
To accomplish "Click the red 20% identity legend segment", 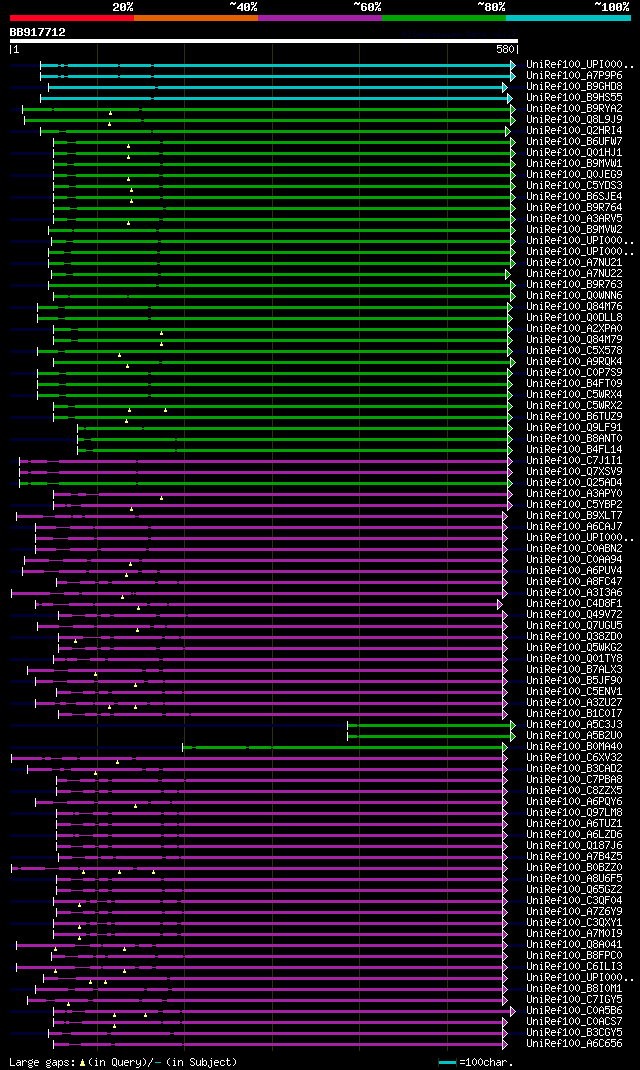I will pyautogui.click(x=72, y=17).
